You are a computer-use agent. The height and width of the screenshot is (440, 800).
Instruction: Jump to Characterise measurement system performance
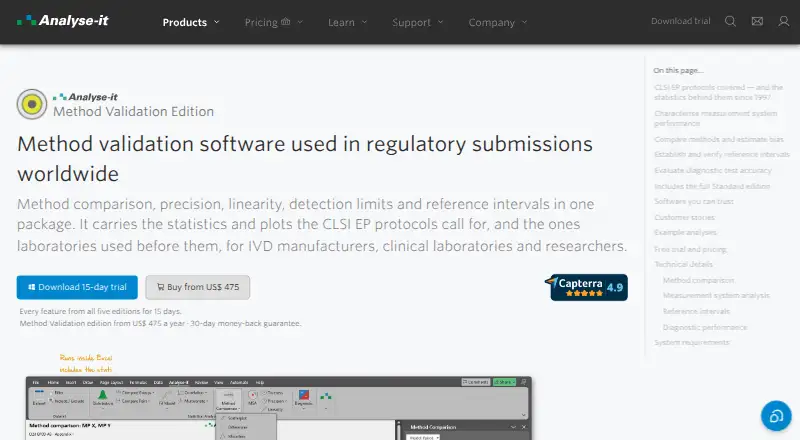coord(715,118)
